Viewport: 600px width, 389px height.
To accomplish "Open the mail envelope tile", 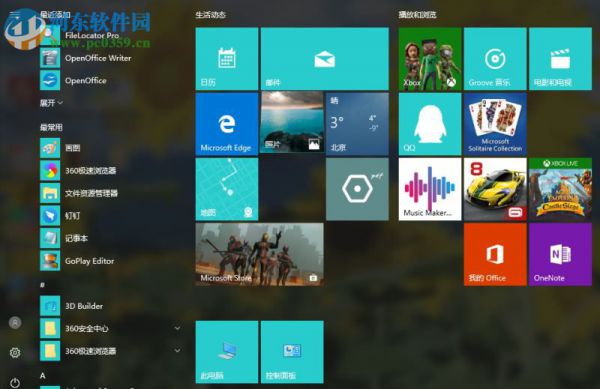I will pyautogui.click(x=324, y=59).
